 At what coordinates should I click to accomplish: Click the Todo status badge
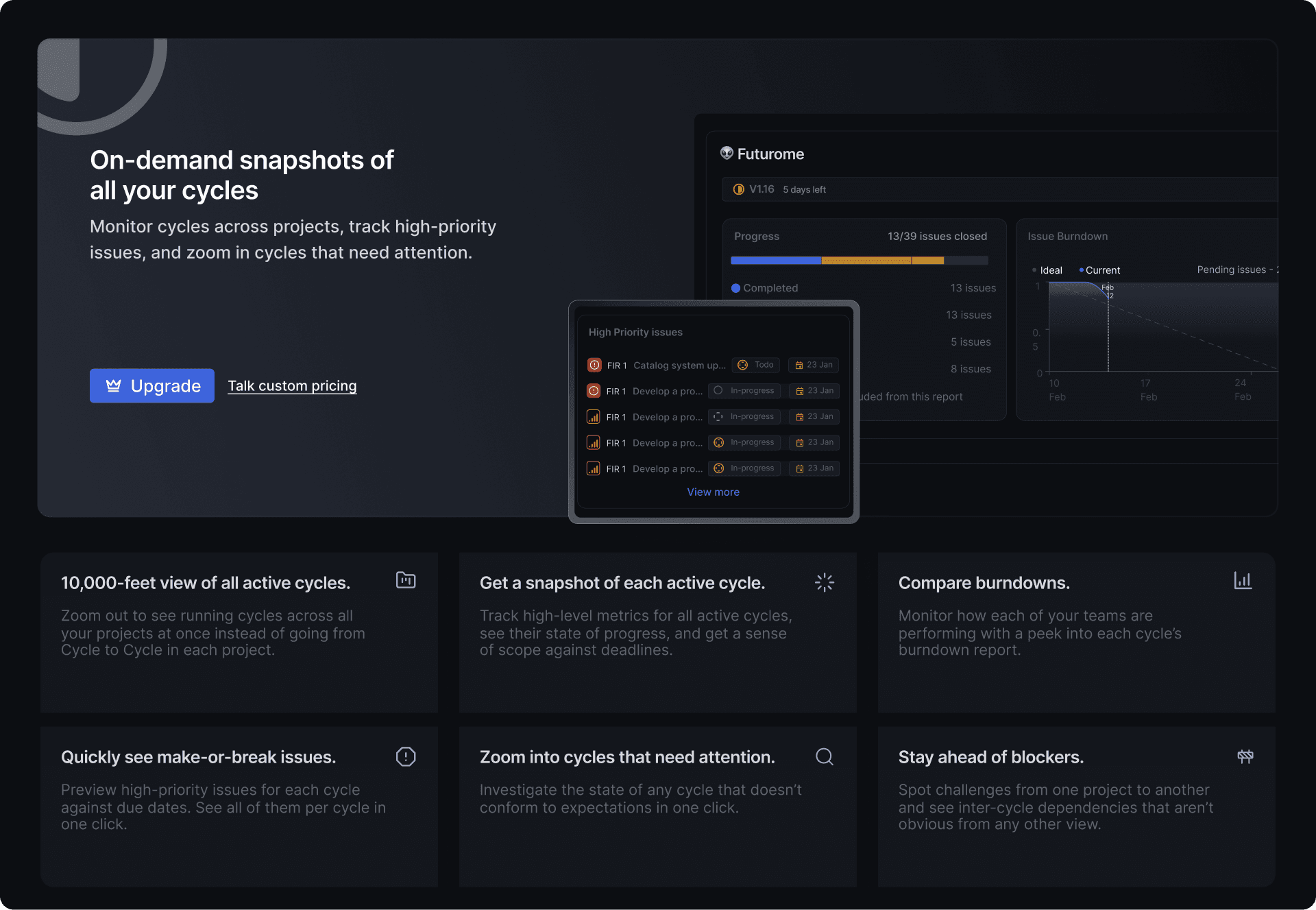point(755,365)
